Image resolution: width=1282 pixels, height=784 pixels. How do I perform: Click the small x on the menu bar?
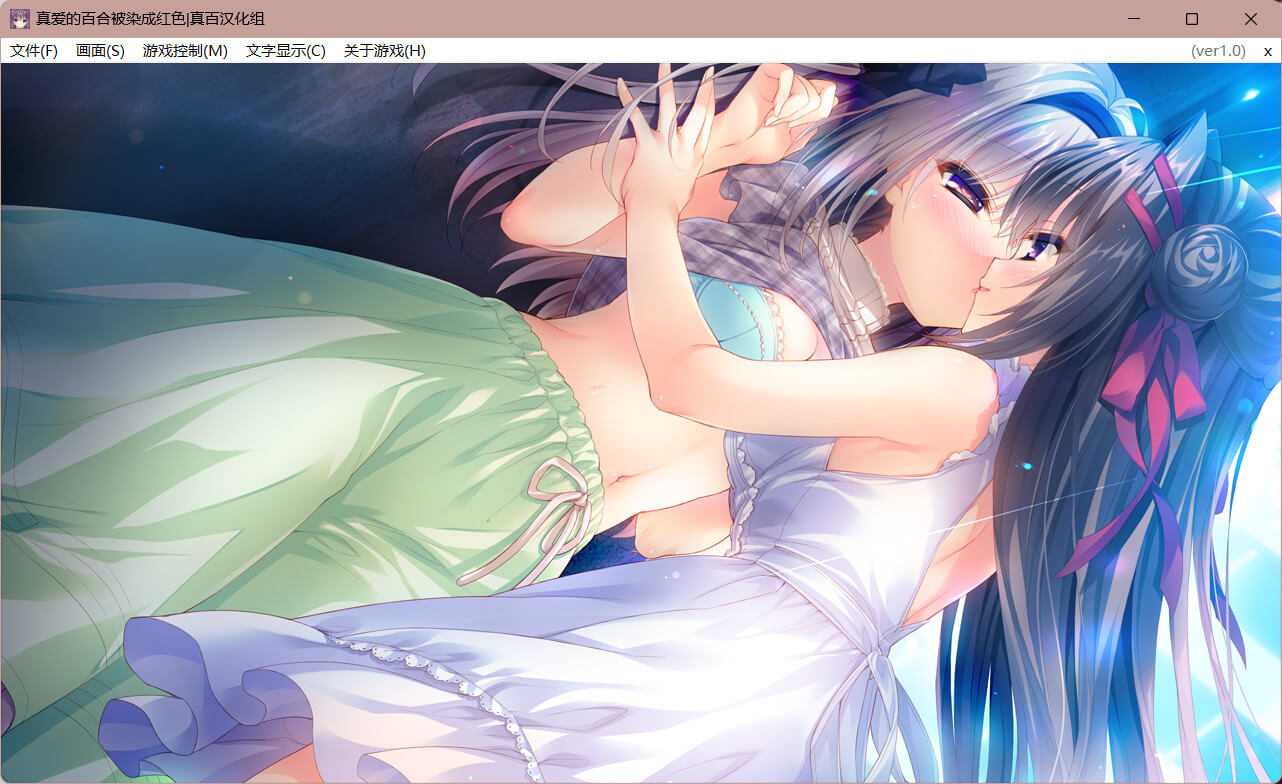[x=1267, y=51]
